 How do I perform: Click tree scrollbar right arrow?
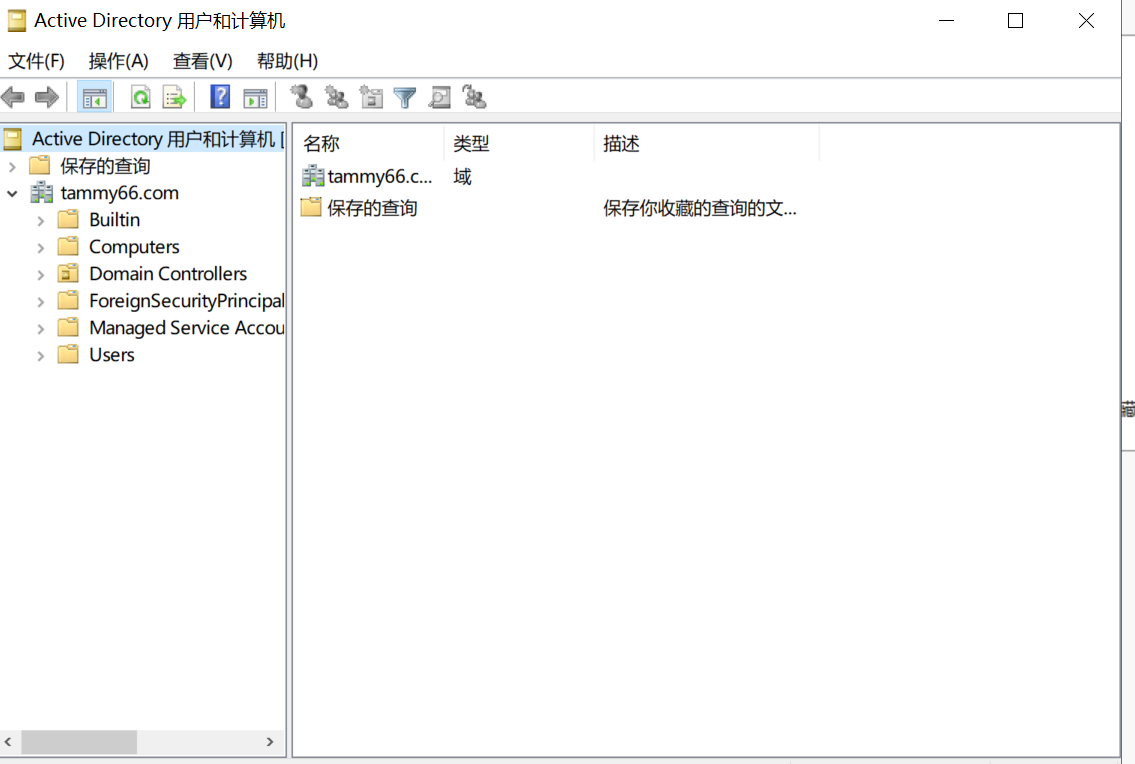click(270, 742)
